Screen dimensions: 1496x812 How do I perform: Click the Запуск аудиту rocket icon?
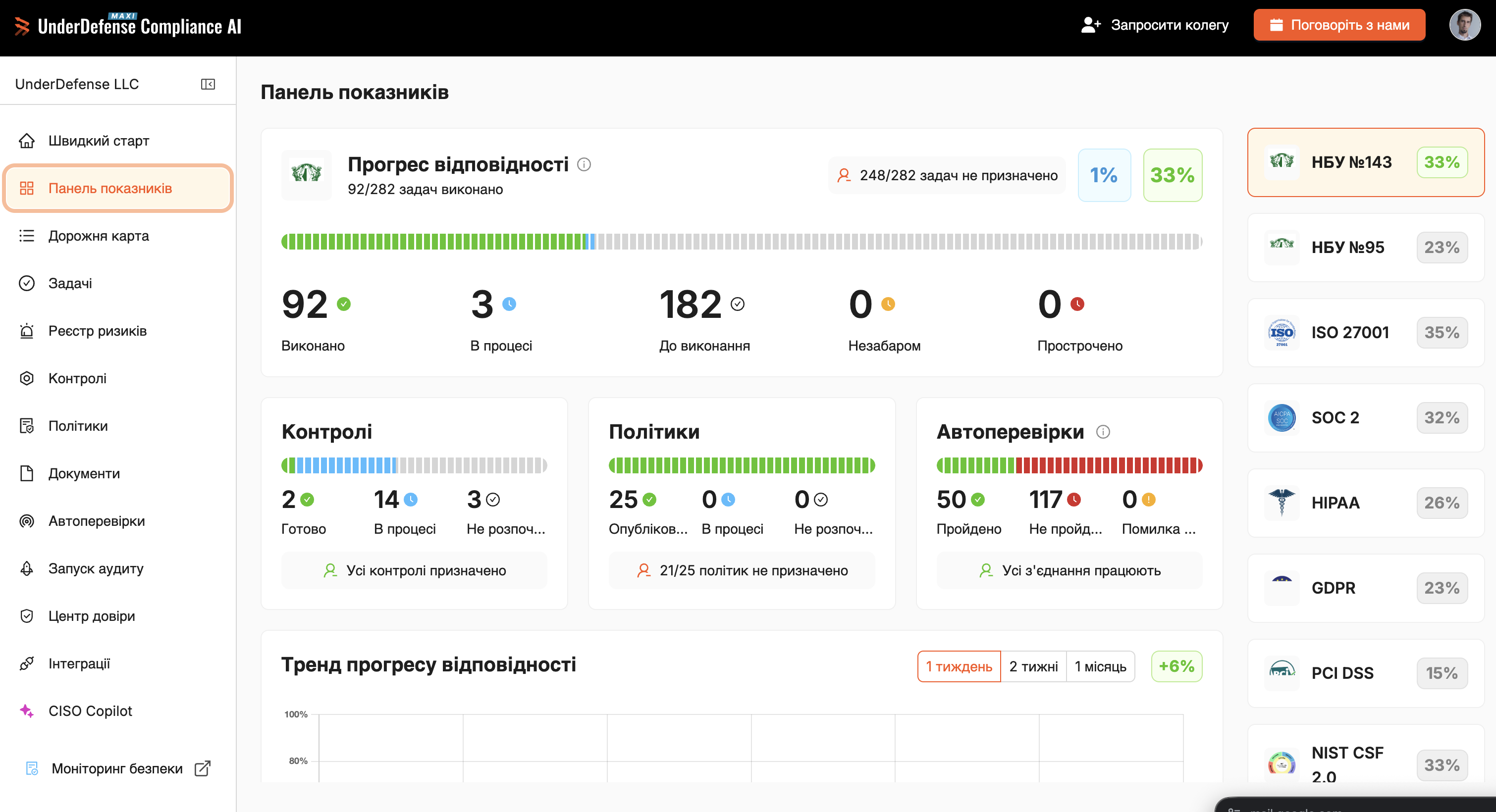pos(27,569)
